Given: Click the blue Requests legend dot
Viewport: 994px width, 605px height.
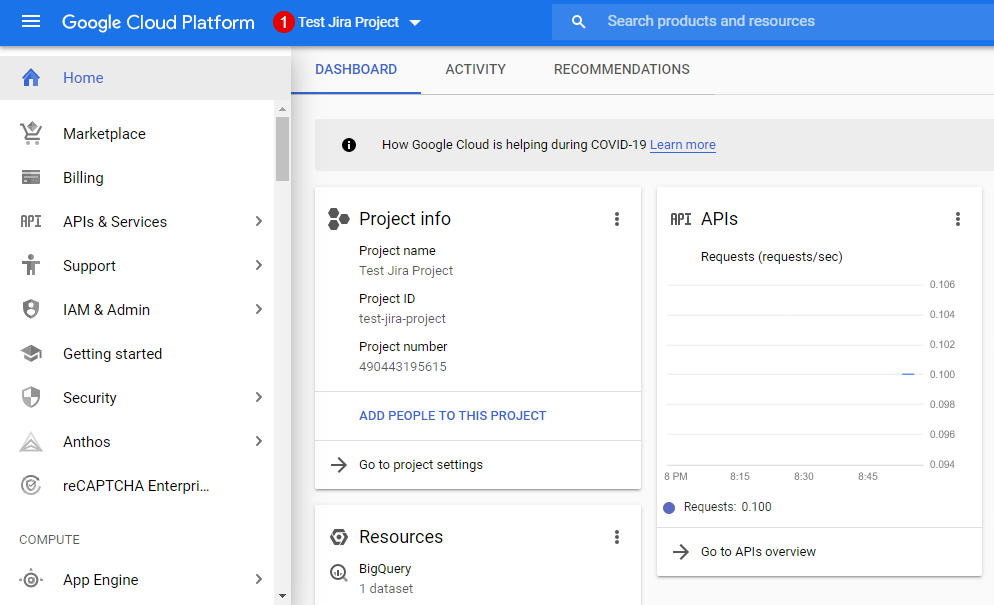Looking at the screenshot, I should 668,507.
